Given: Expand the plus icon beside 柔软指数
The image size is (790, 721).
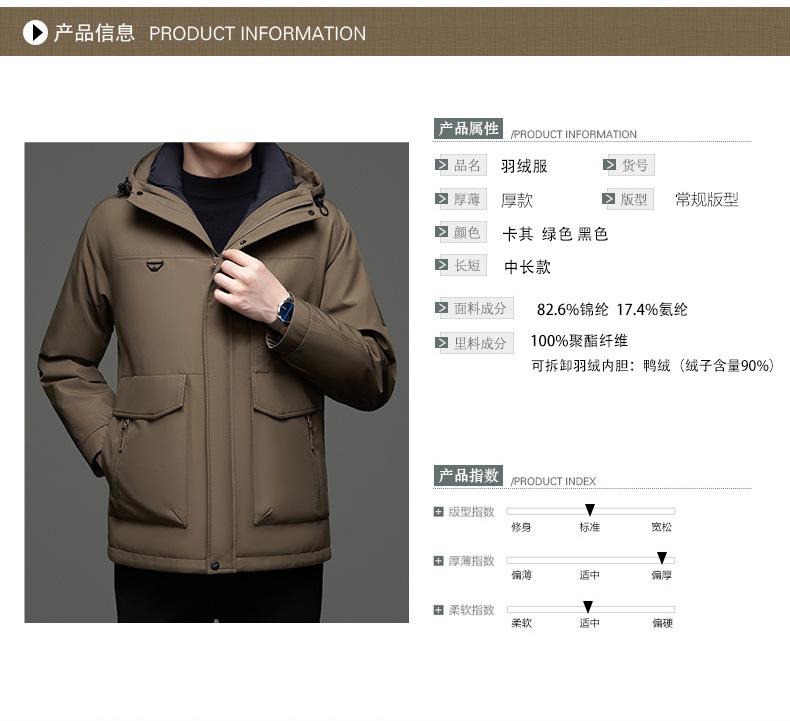Looking at the screenshot, I should tap(438, 610).
